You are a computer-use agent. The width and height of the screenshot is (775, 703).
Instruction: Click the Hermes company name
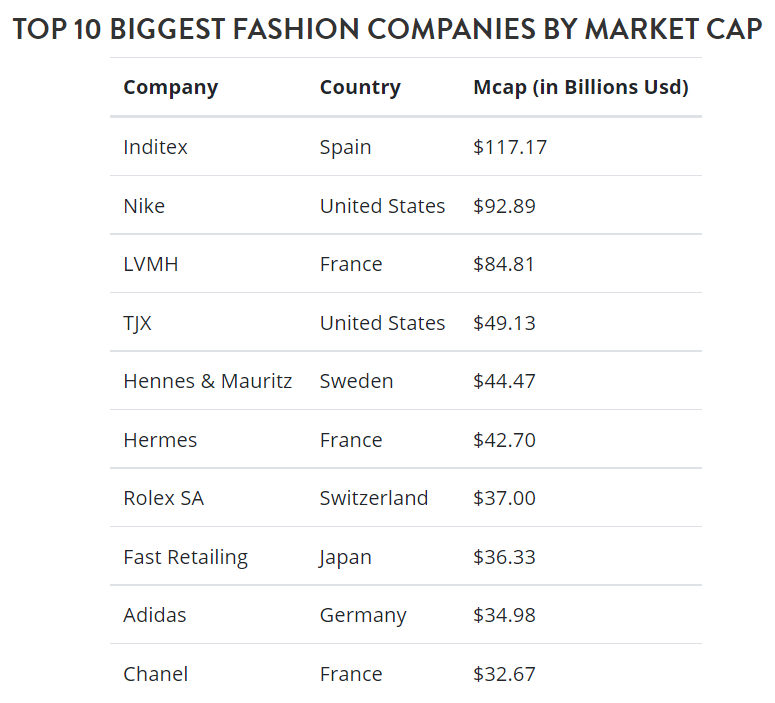point(160,440)
